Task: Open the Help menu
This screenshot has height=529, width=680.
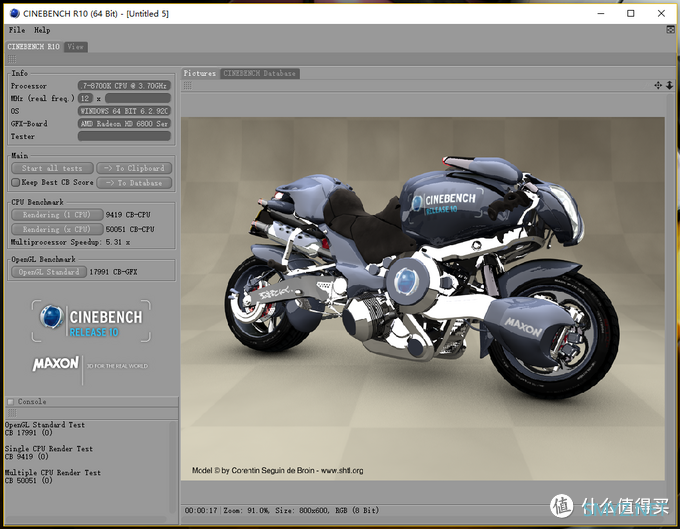Action: click(x=42, y=30)
